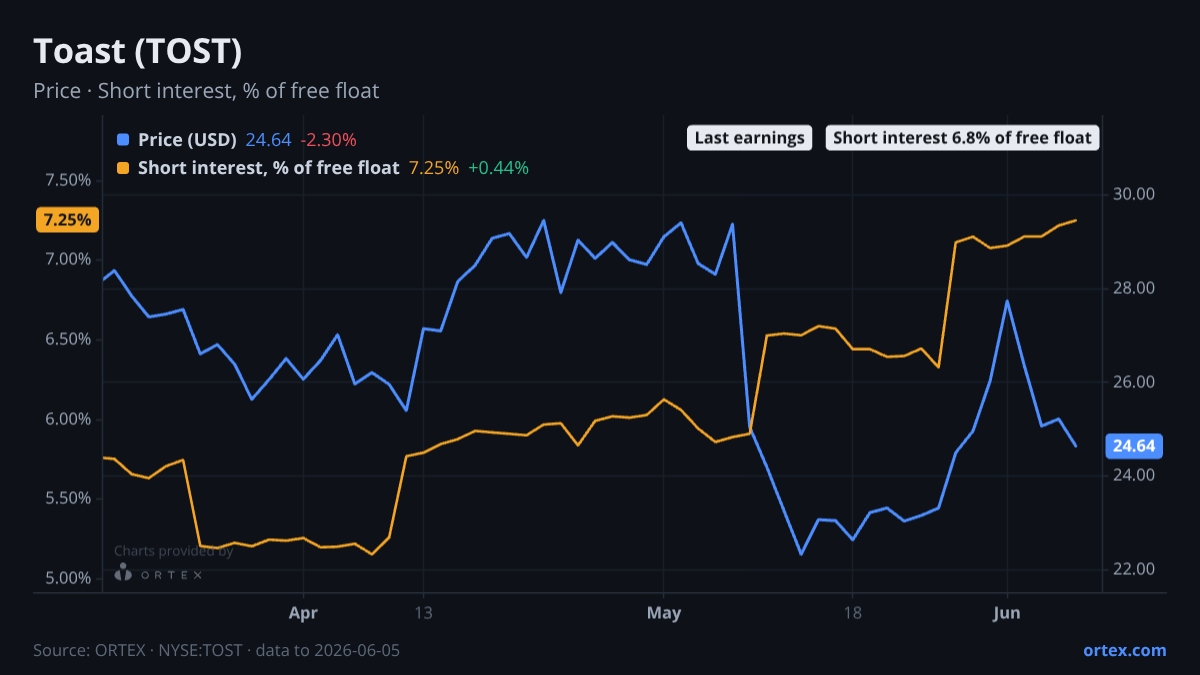Click the 7.25% value in the legend
The width and height of the screenshot is (1200, 675).
pos(434,168)
